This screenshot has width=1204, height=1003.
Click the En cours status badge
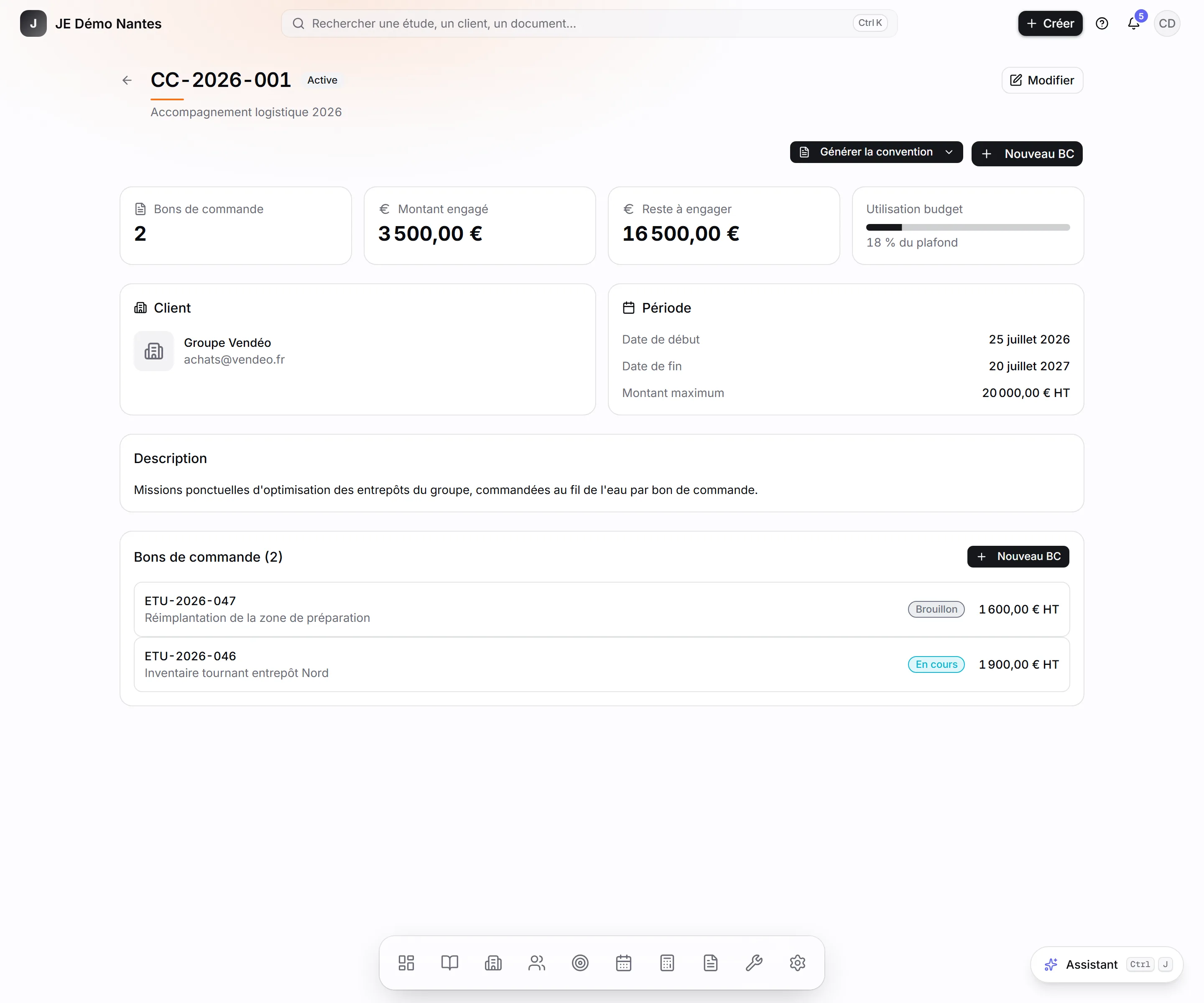coord(936,664)
